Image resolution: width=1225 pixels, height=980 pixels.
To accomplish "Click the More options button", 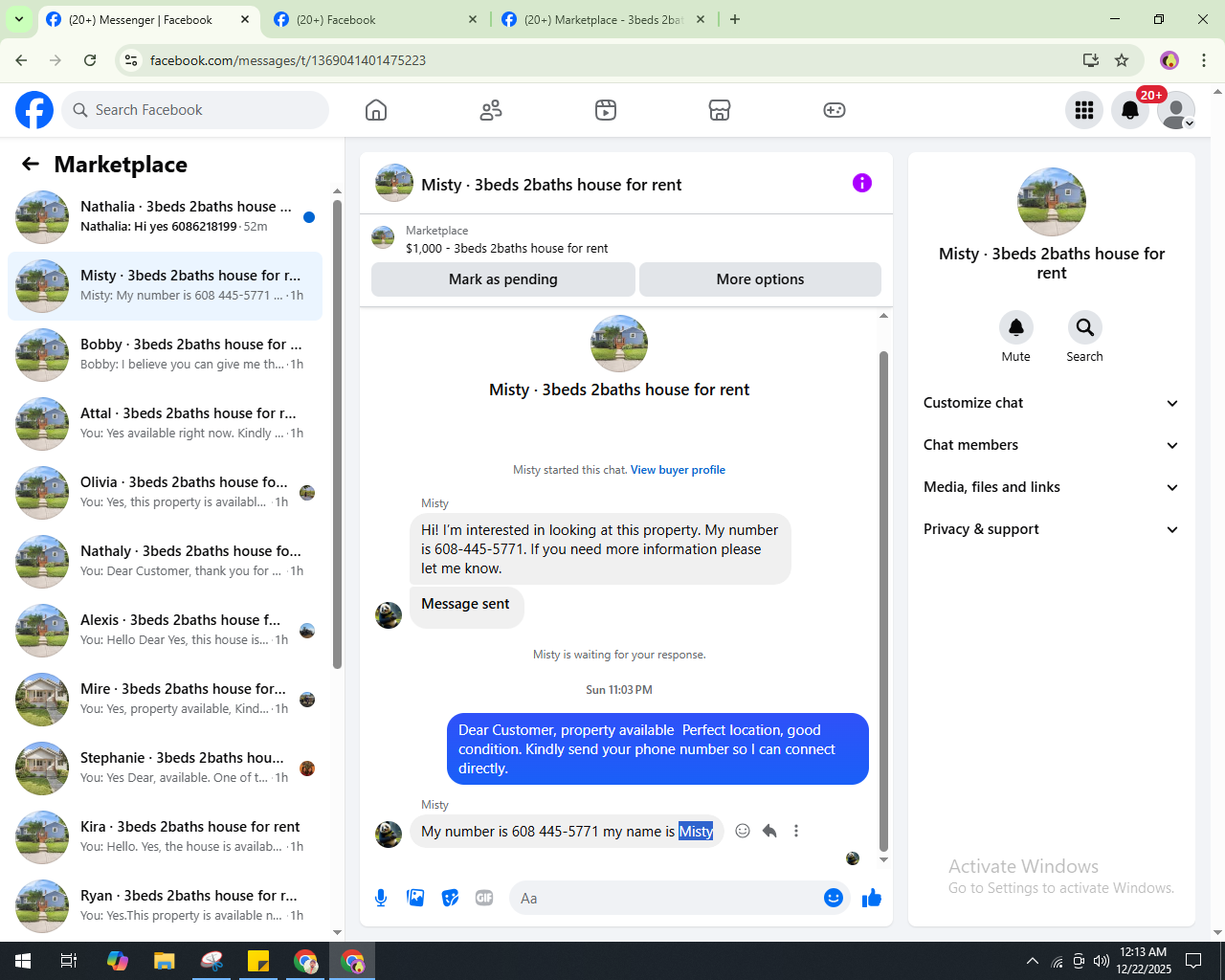I will [x=760, y=279].
